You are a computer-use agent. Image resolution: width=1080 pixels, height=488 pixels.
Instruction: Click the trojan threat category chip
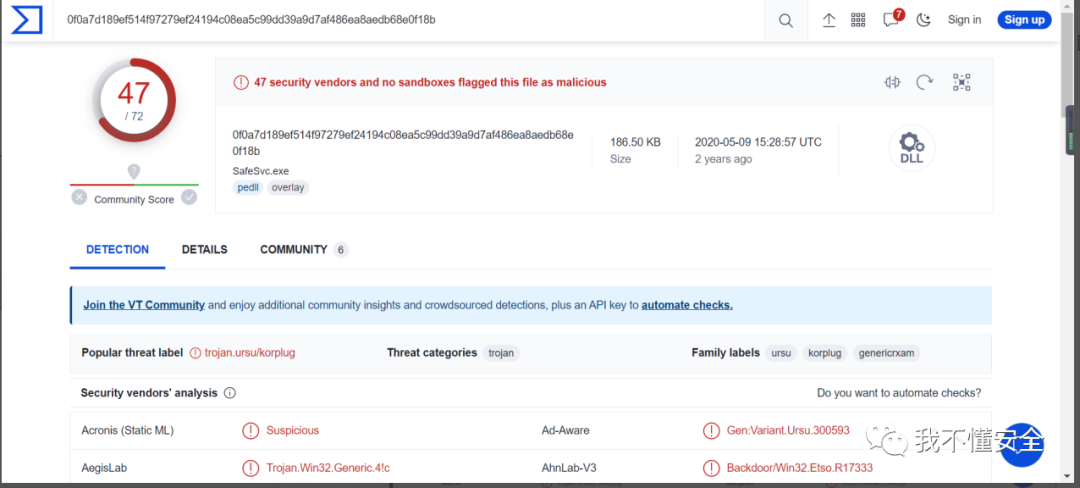pyautogui.click(x=501, y=352)
